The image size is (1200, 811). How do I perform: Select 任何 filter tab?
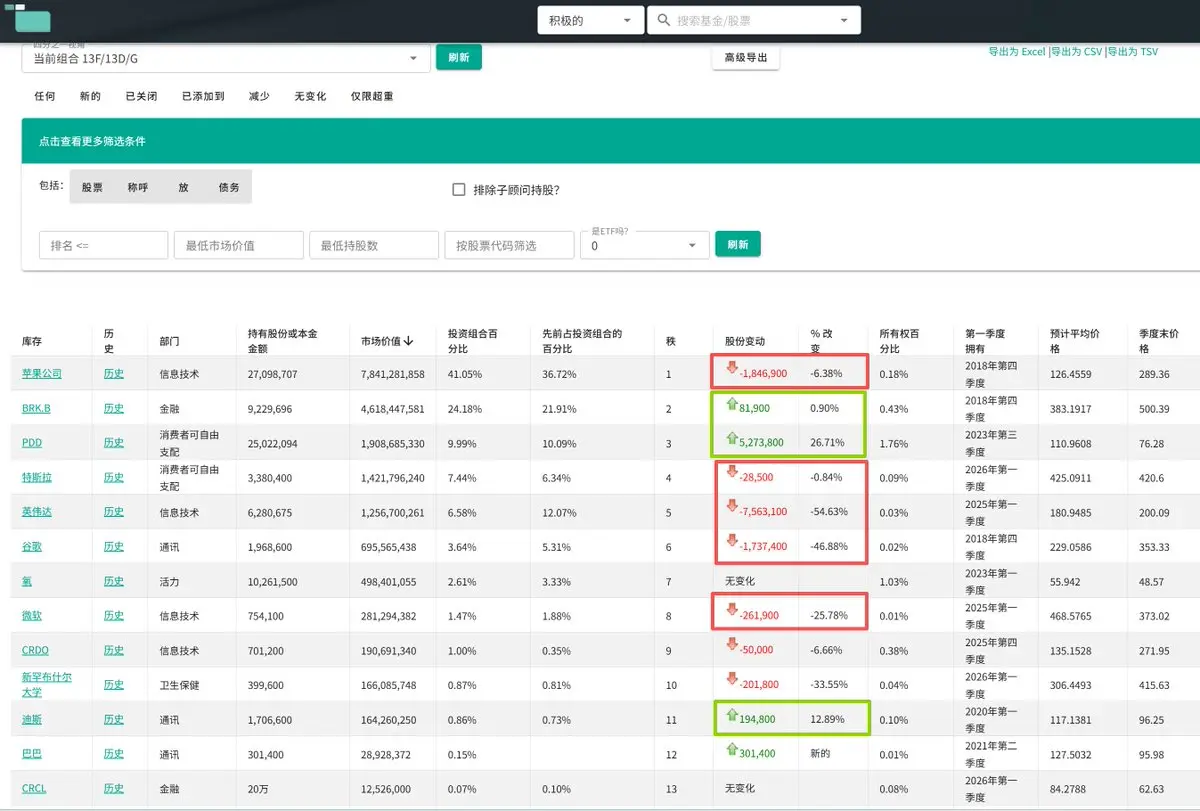point(45,96)
